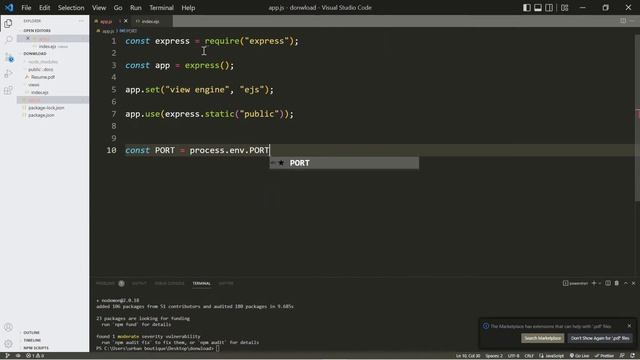The image size is (640, 360).
Task: Switch to the index.ejs editor tab
Action: 151,21
